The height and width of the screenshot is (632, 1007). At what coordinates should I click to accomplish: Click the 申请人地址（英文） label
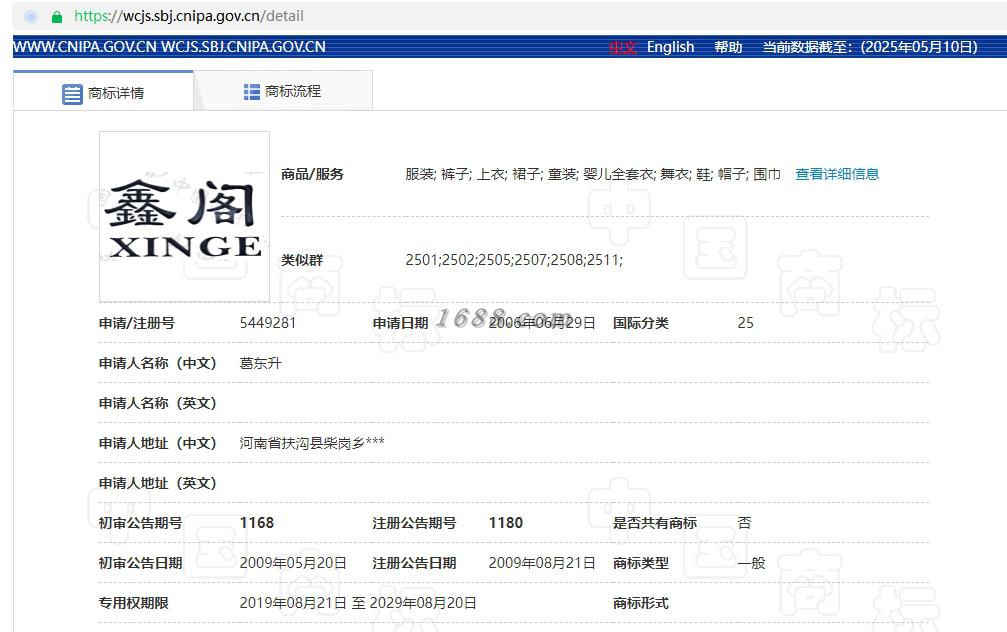click(157, 483)
